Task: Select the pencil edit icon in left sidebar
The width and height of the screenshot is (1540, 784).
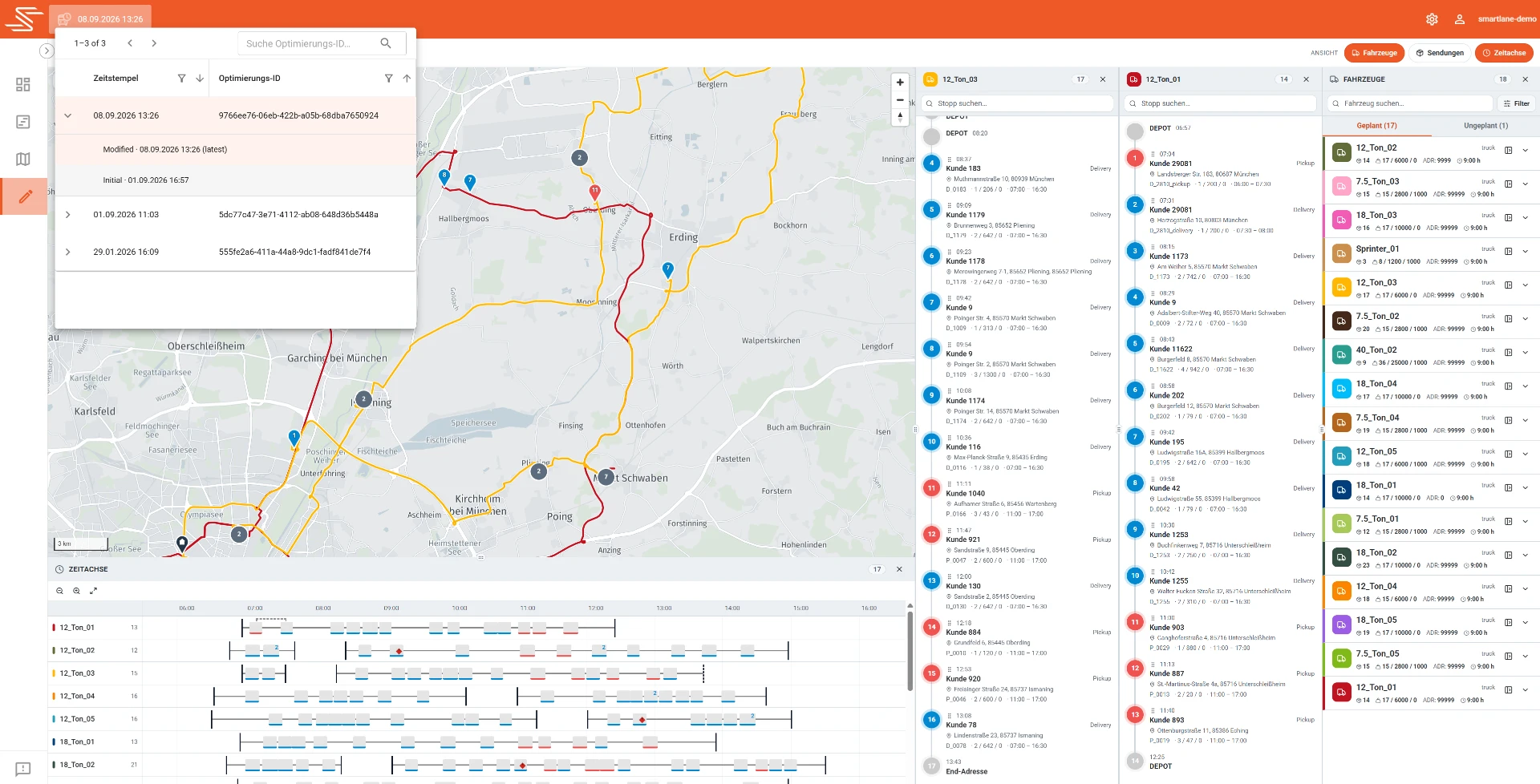Action: (25, 196)
